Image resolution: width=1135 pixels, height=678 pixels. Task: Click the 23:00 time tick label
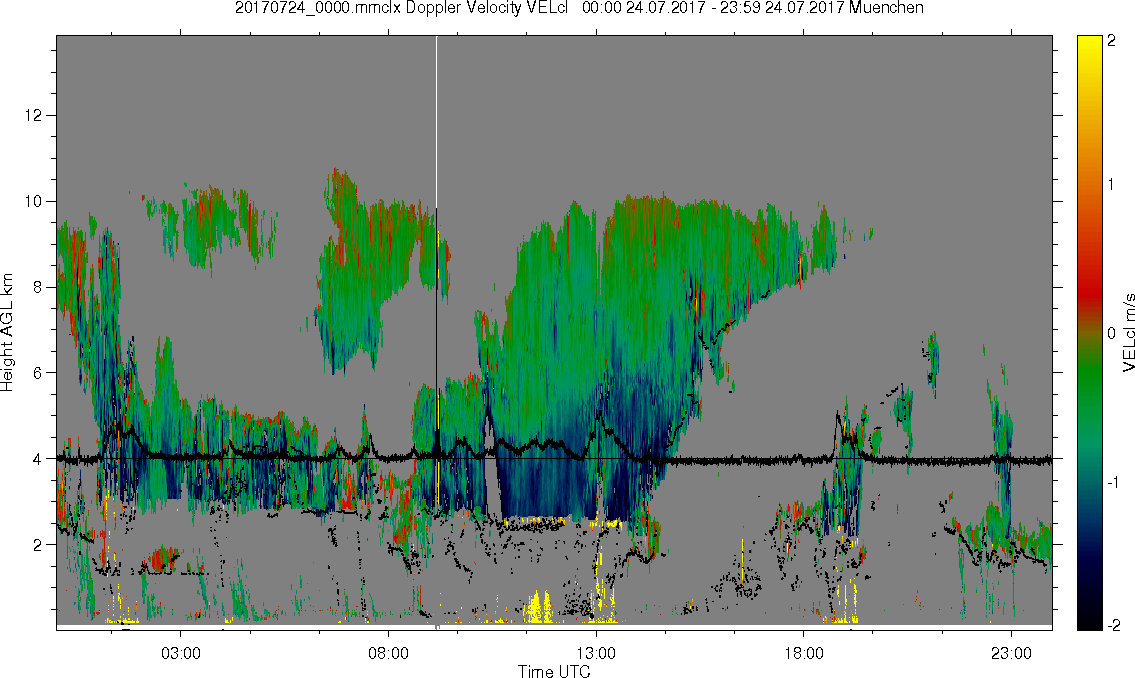(1011, 653)
